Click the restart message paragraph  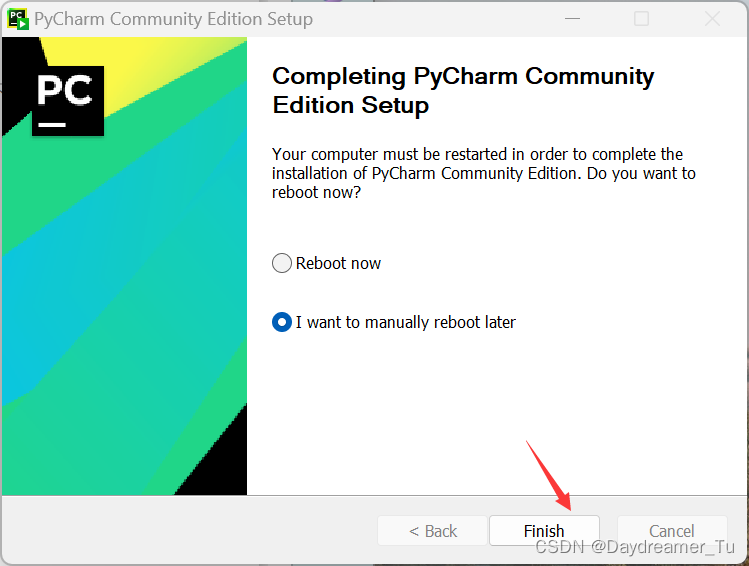point(483,173)
